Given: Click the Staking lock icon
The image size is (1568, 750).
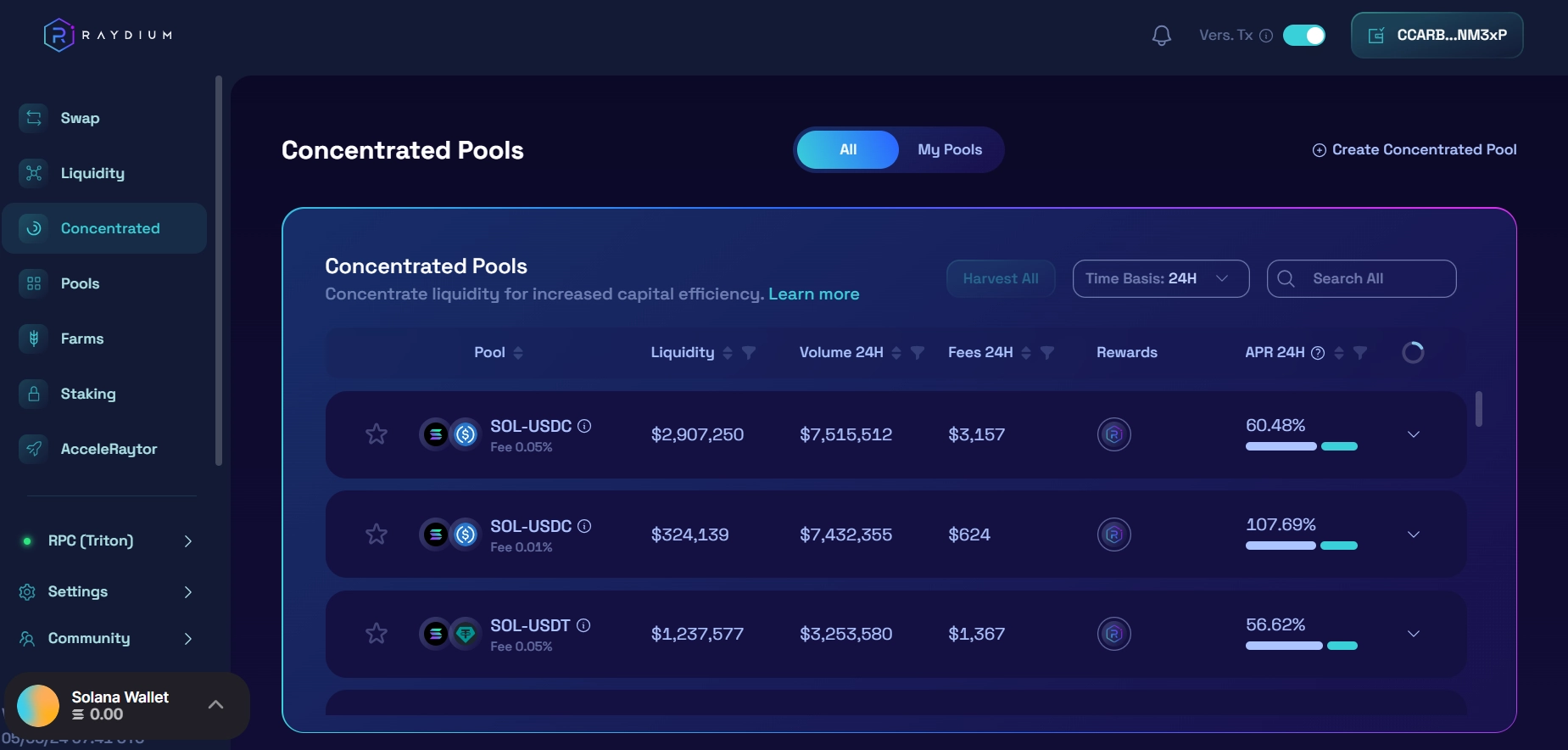Looking at the screenshot, I should point(34,394).
